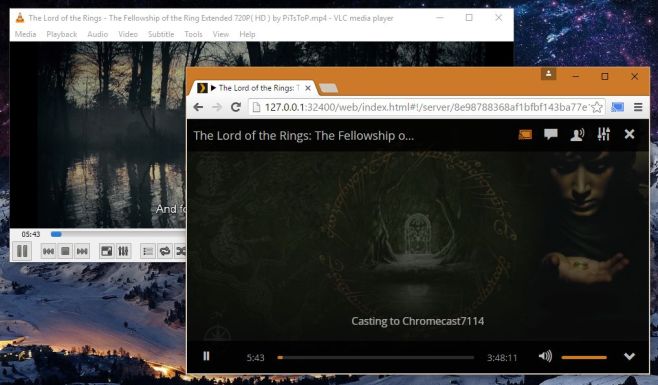Open the Video menu in VLC
This screenshot has height=385, width=658.
[x=128, y=34]
